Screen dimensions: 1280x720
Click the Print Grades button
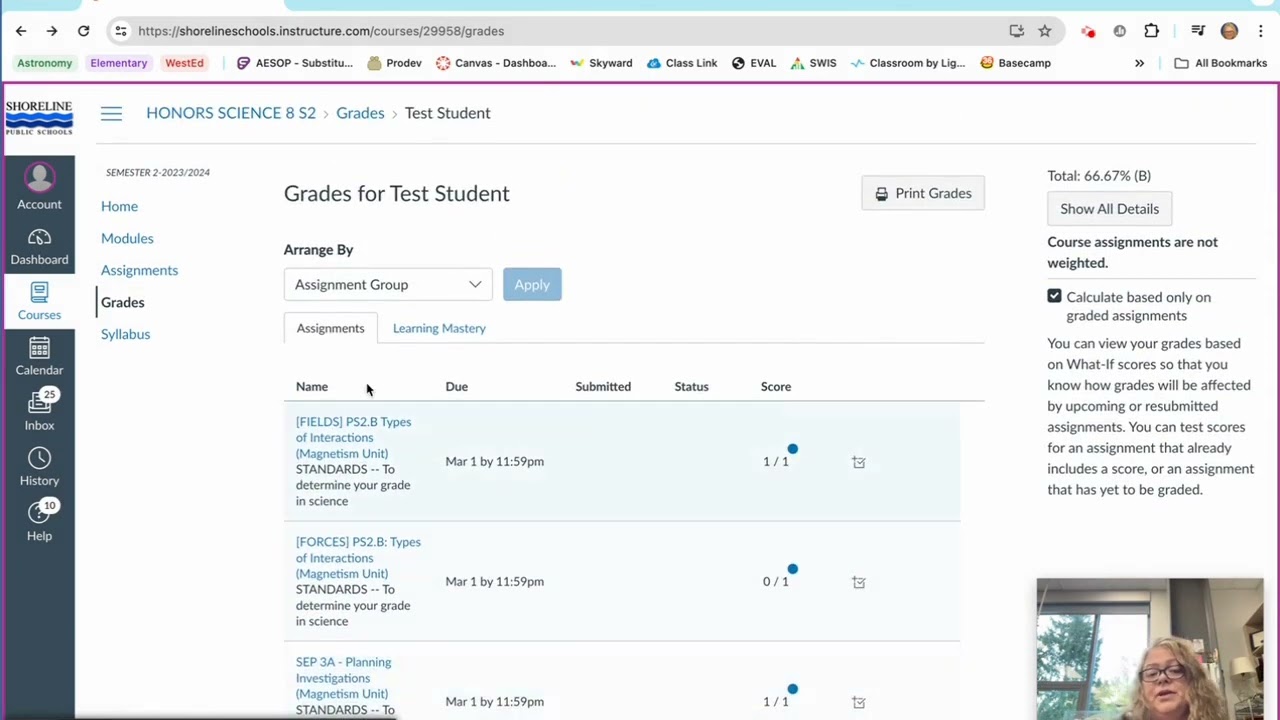tap(923, 193)
